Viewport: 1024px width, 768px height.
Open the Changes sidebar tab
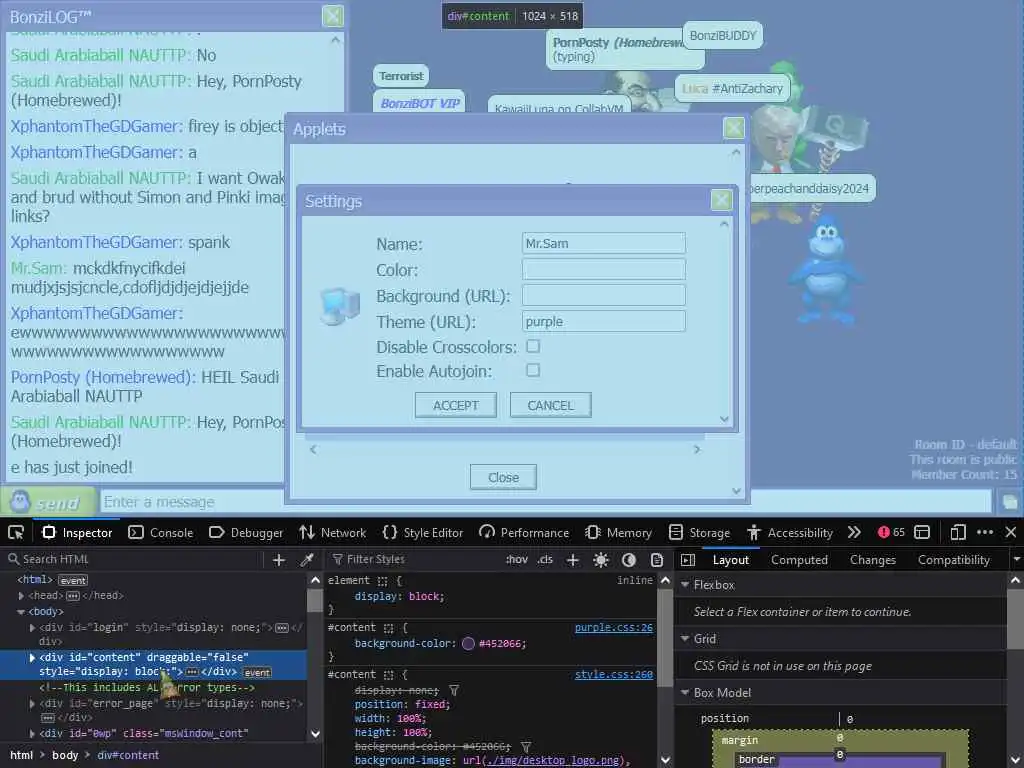(872, 560)
